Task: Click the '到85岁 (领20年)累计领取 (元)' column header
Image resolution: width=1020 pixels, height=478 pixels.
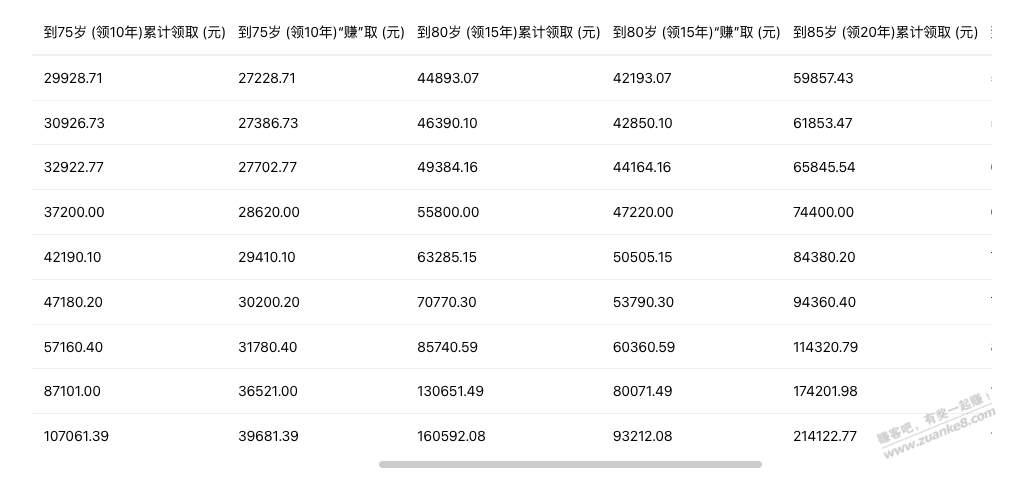Action: 885,32
